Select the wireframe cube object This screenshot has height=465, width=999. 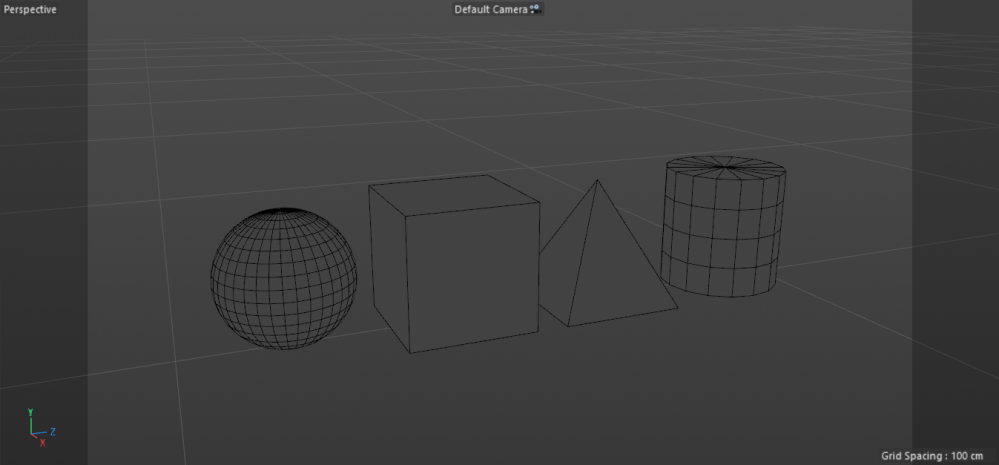tap(454, 264)
